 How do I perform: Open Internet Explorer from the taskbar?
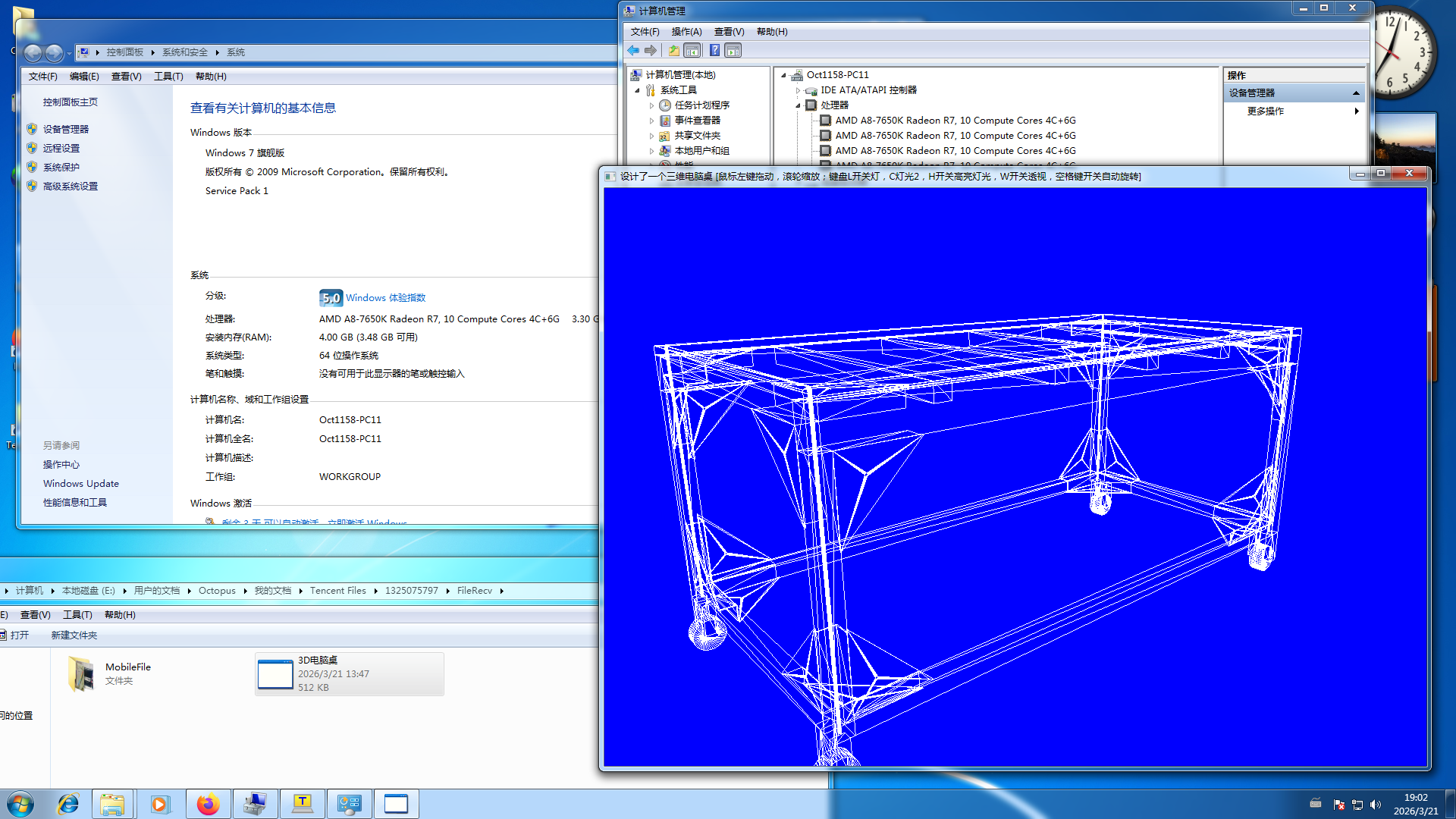pos(68,804)
